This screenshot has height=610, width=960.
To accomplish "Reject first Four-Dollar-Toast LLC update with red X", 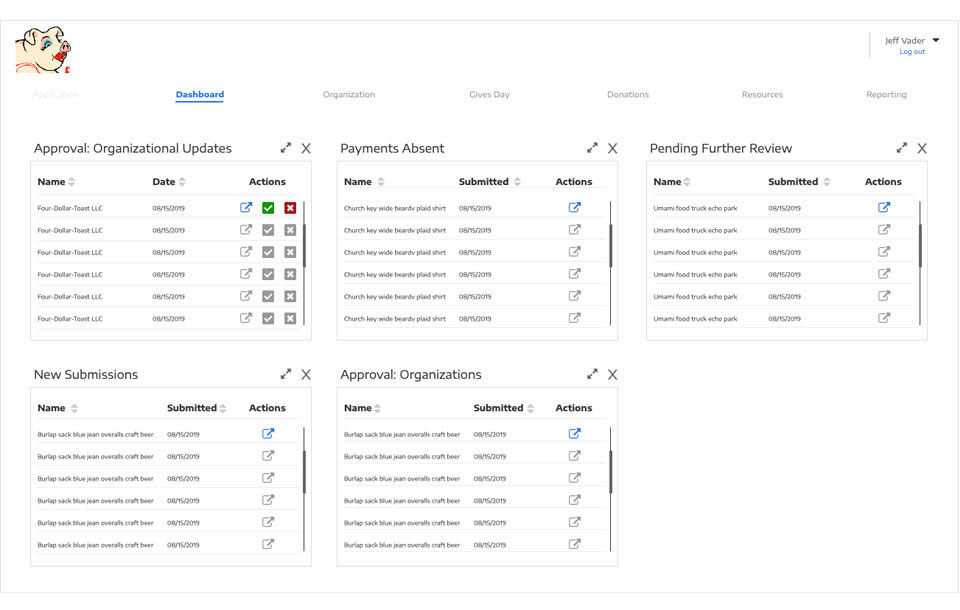I will 290,208.
